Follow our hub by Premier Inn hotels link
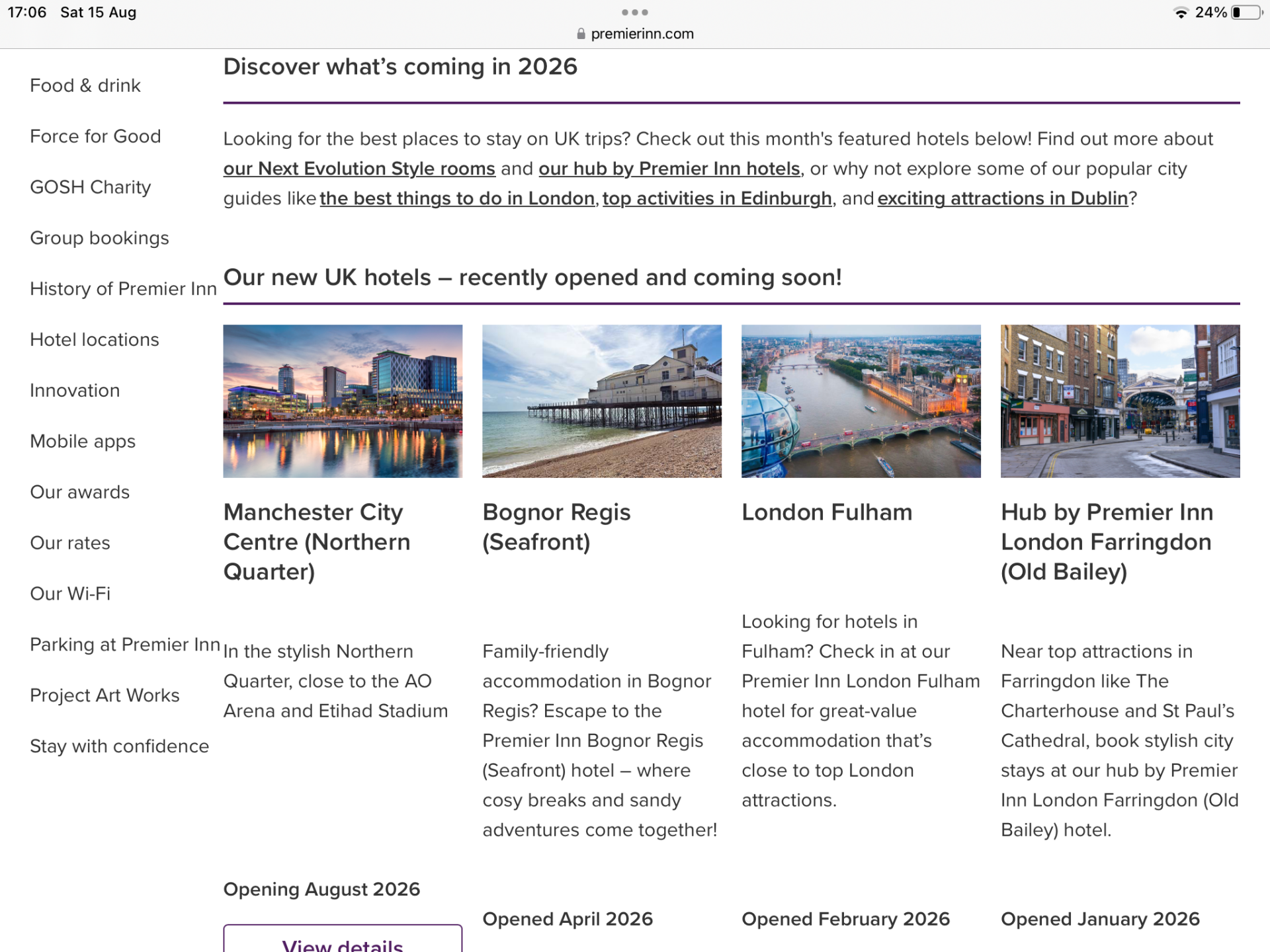The width and height of the screenshot is (1270, 952). click(669, 169)
